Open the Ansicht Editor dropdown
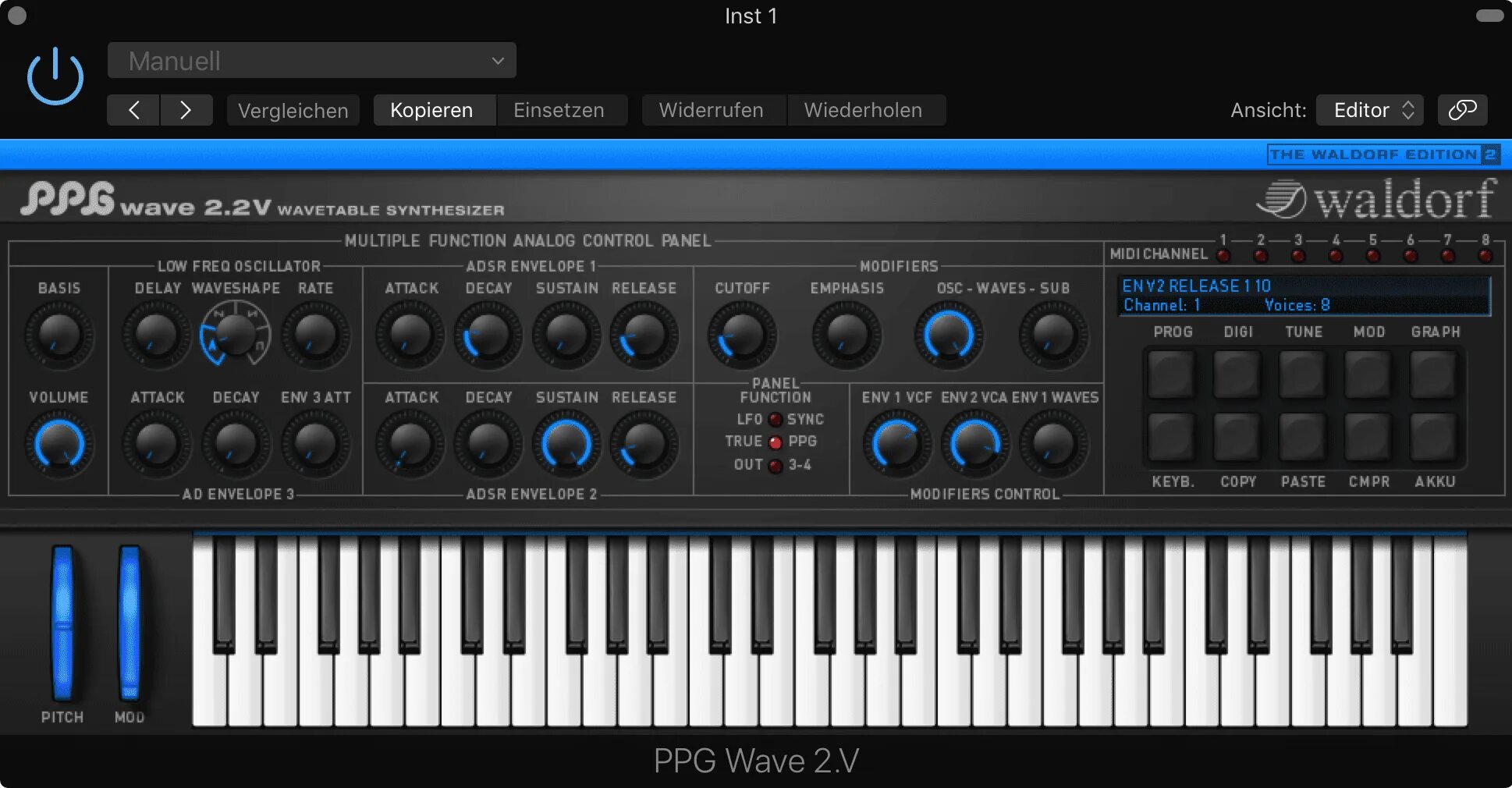Image resolution: width=1512 pixels, height=788 pixels. tap(1370, 110)
